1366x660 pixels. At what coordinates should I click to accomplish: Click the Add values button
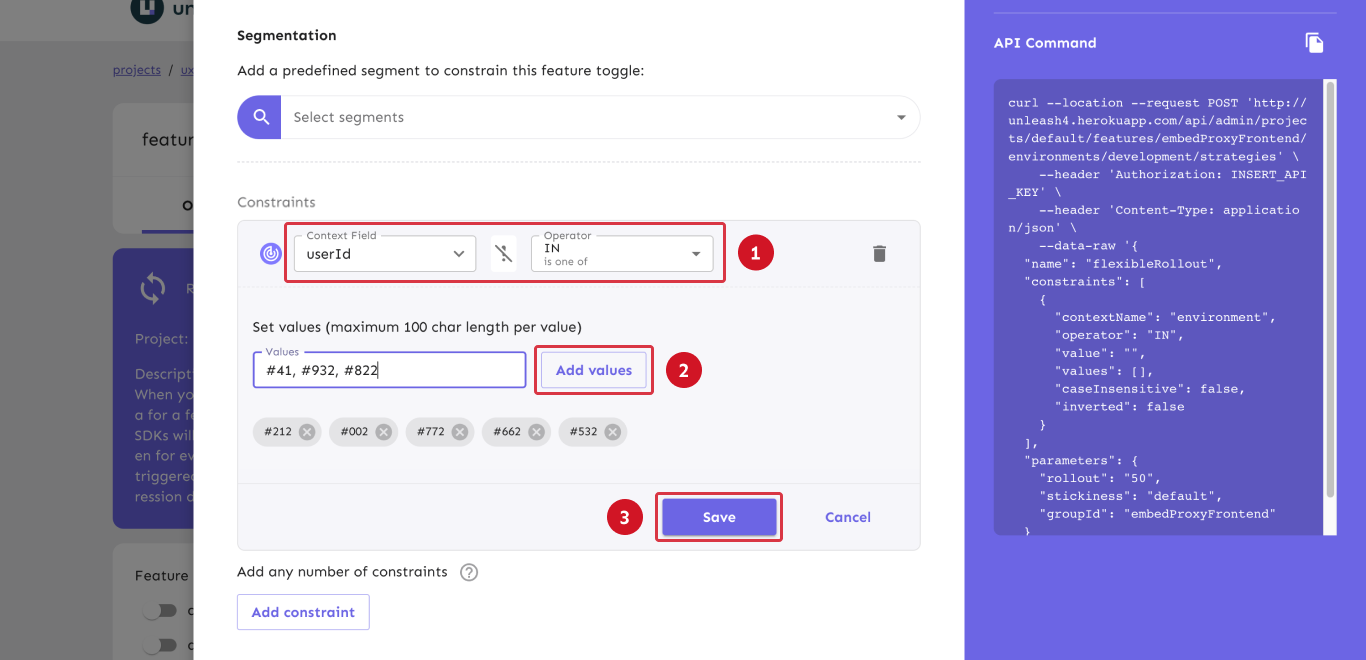(x=594, y=370)
